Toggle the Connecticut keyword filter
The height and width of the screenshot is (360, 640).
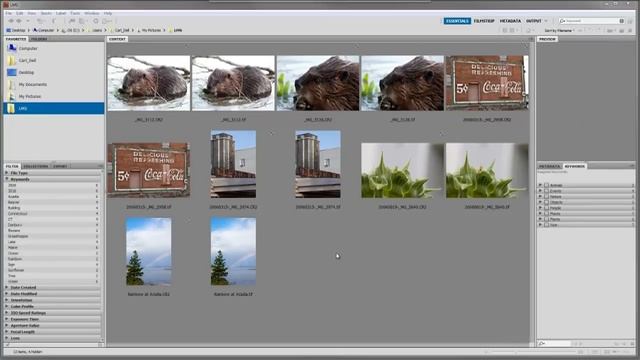(x=53, y=213)
